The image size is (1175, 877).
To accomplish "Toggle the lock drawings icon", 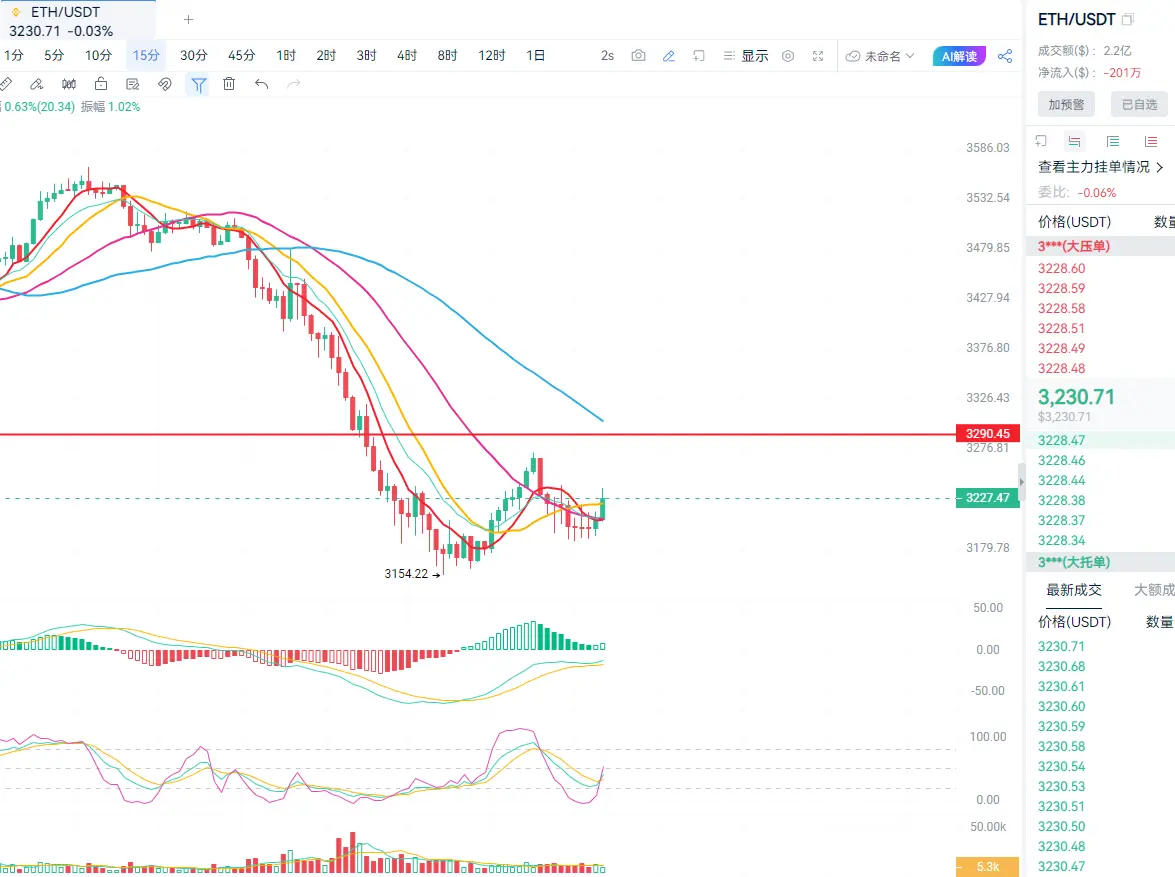I will 101,84.
